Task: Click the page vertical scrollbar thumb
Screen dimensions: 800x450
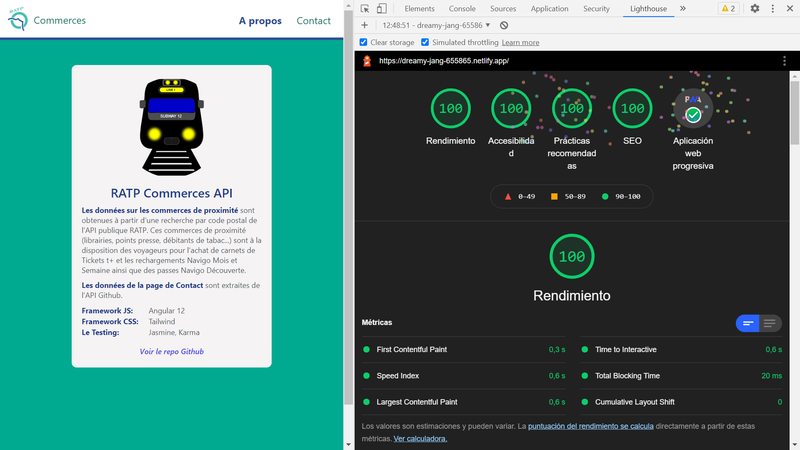Action: [348, 207]
